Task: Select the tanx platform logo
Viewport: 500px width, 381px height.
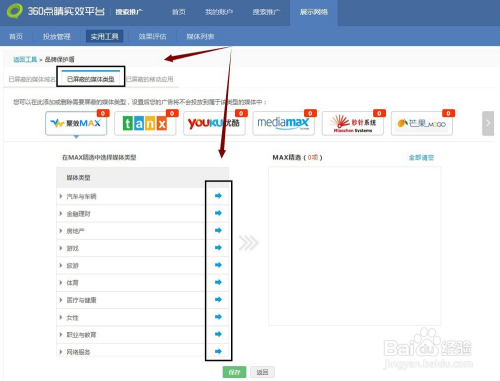Action: 145,123
